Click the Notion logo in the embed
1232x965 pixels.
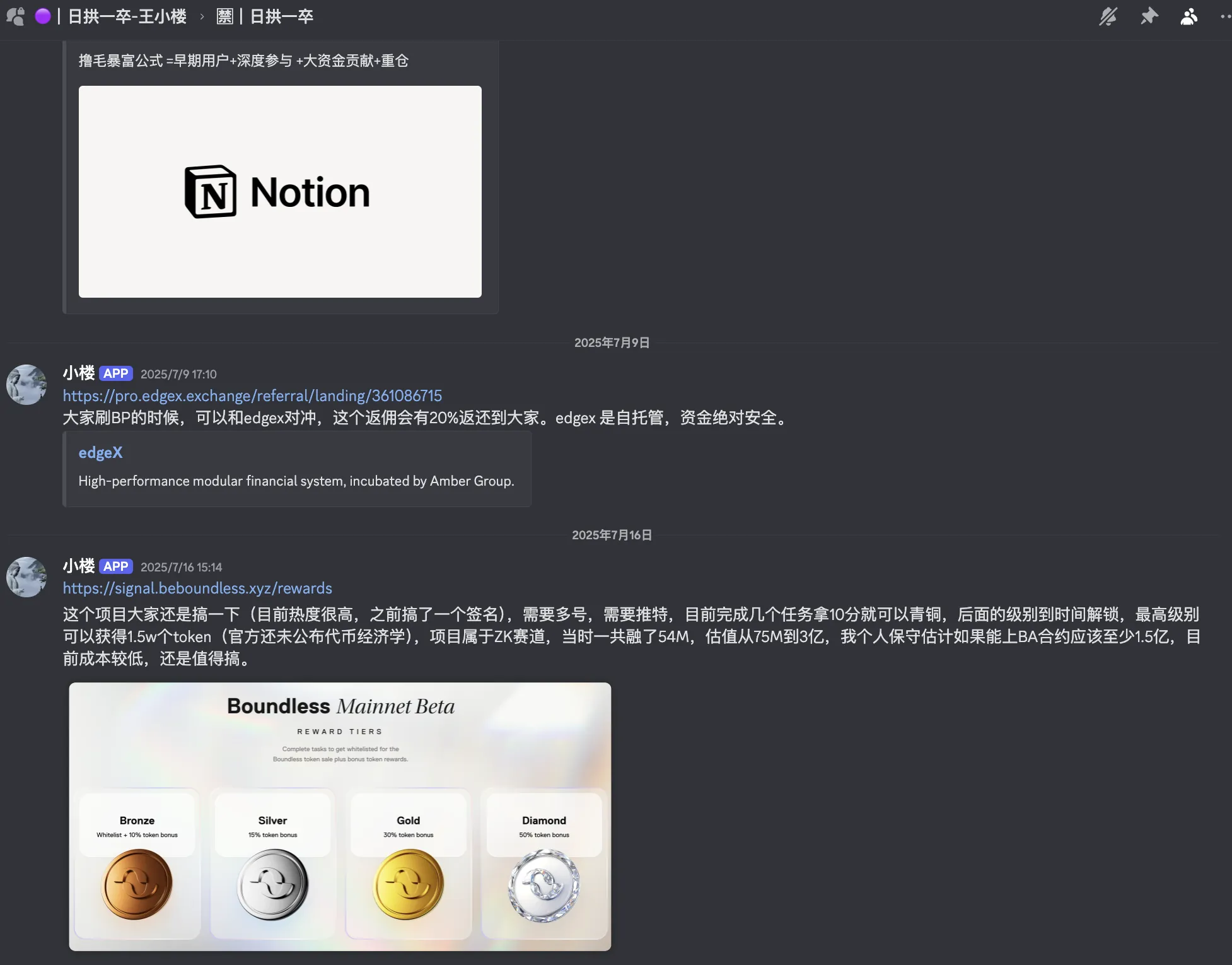(278, 192)
